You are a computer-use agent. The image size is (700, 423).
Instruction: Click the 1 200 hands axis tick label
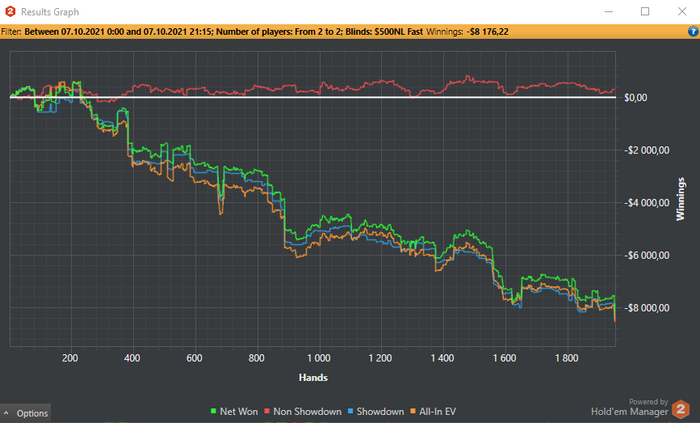(x=380, y=358)
